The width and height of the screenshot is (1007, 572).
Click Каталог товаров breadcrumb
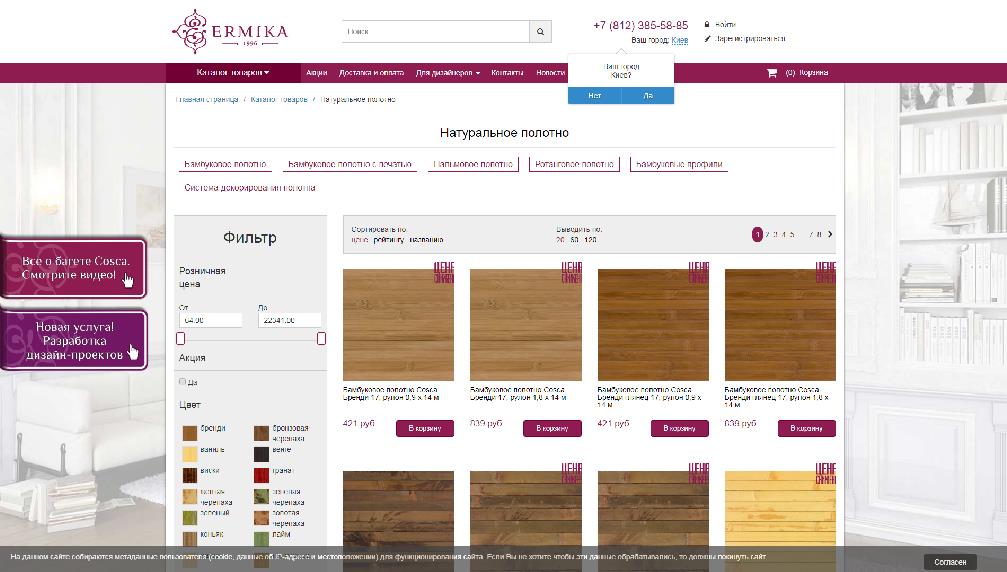(x=279, y=100)
